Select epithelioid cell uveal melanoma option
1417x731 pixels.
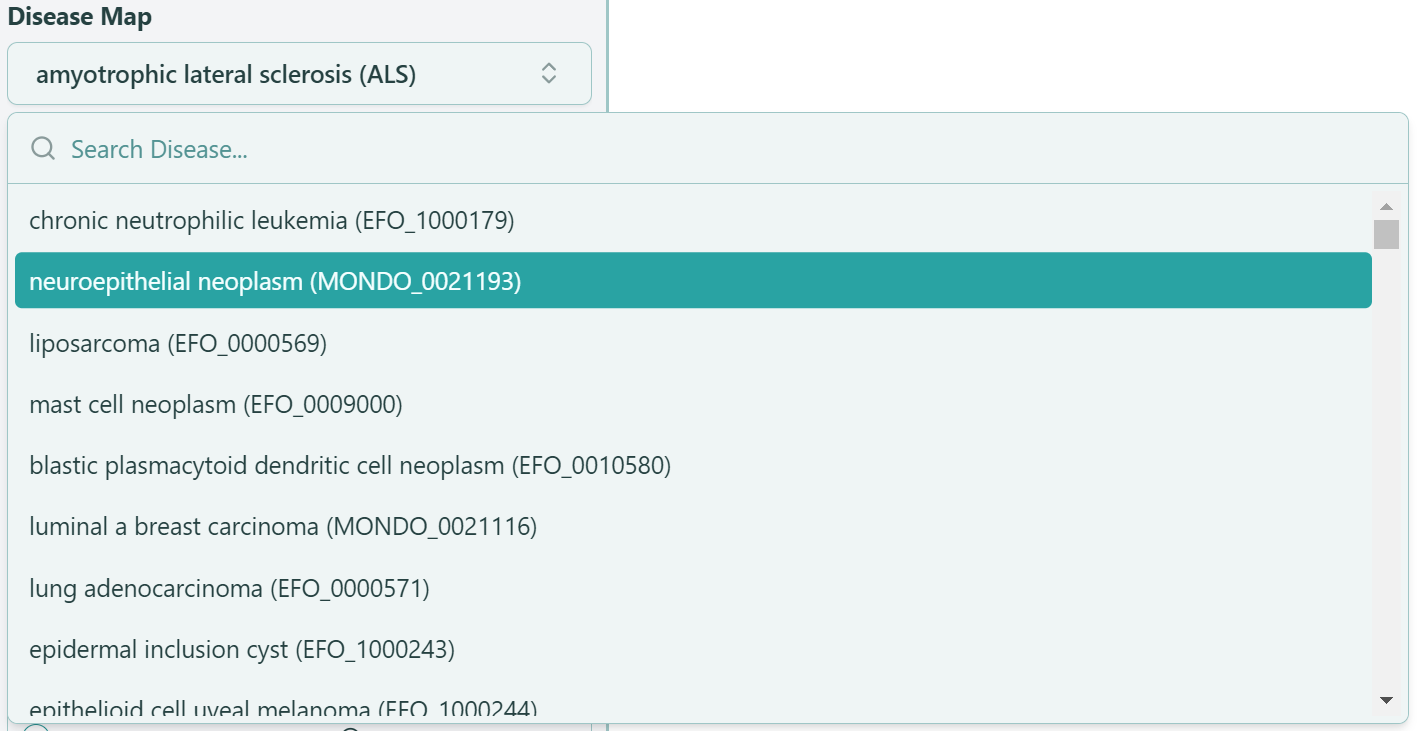(283, 709)
